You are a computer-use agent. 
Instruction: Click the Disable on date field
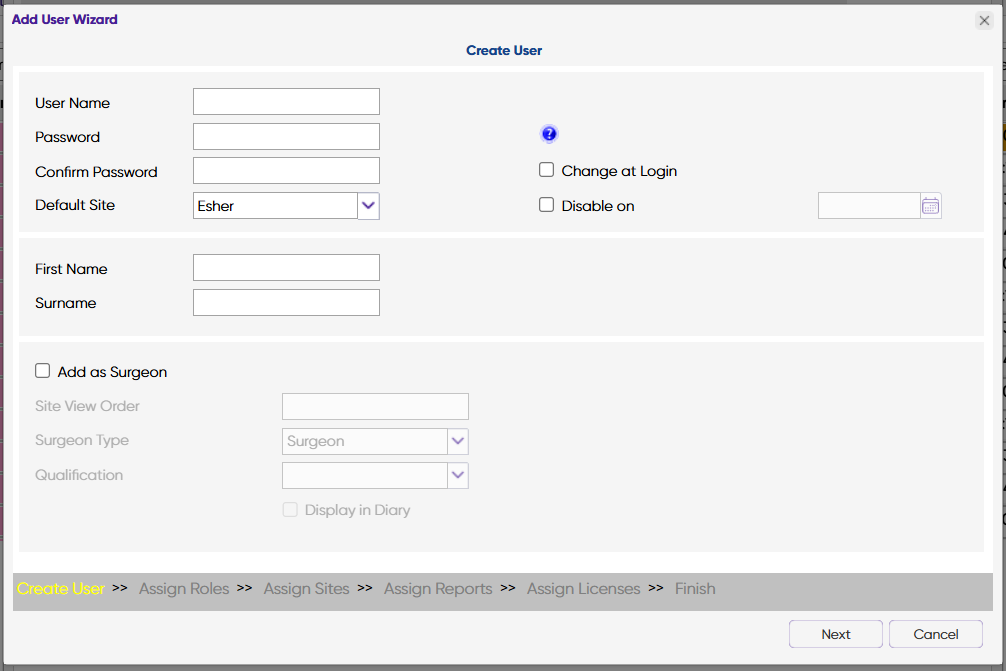pyautogui.click(x=869, y=206)
